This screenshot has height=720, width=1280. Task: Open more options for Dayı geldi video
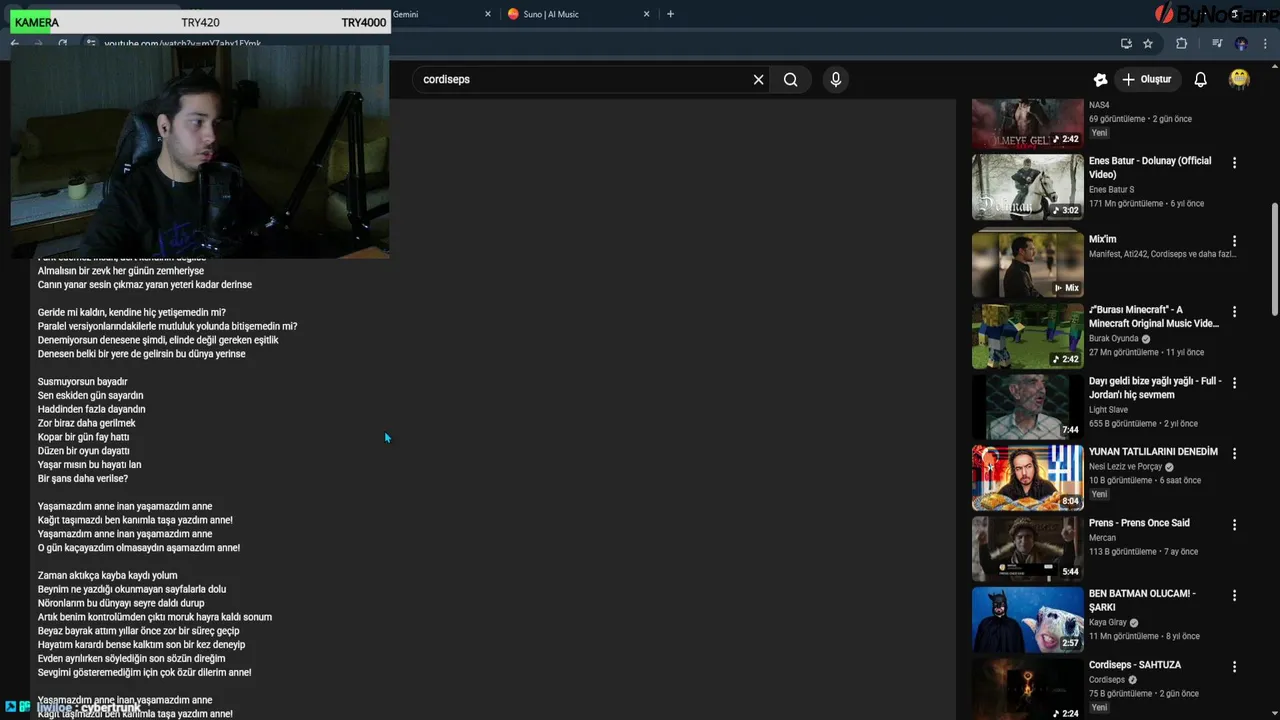pos(1234,383)
